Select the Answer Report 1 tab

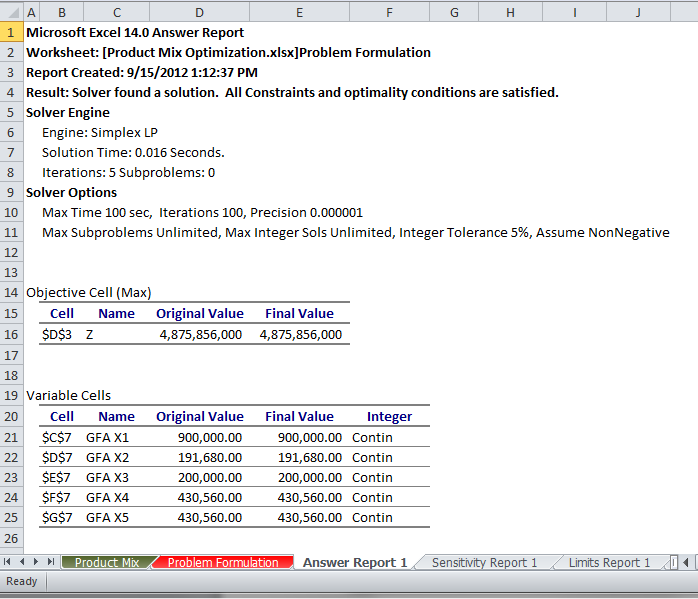[355, 563]
